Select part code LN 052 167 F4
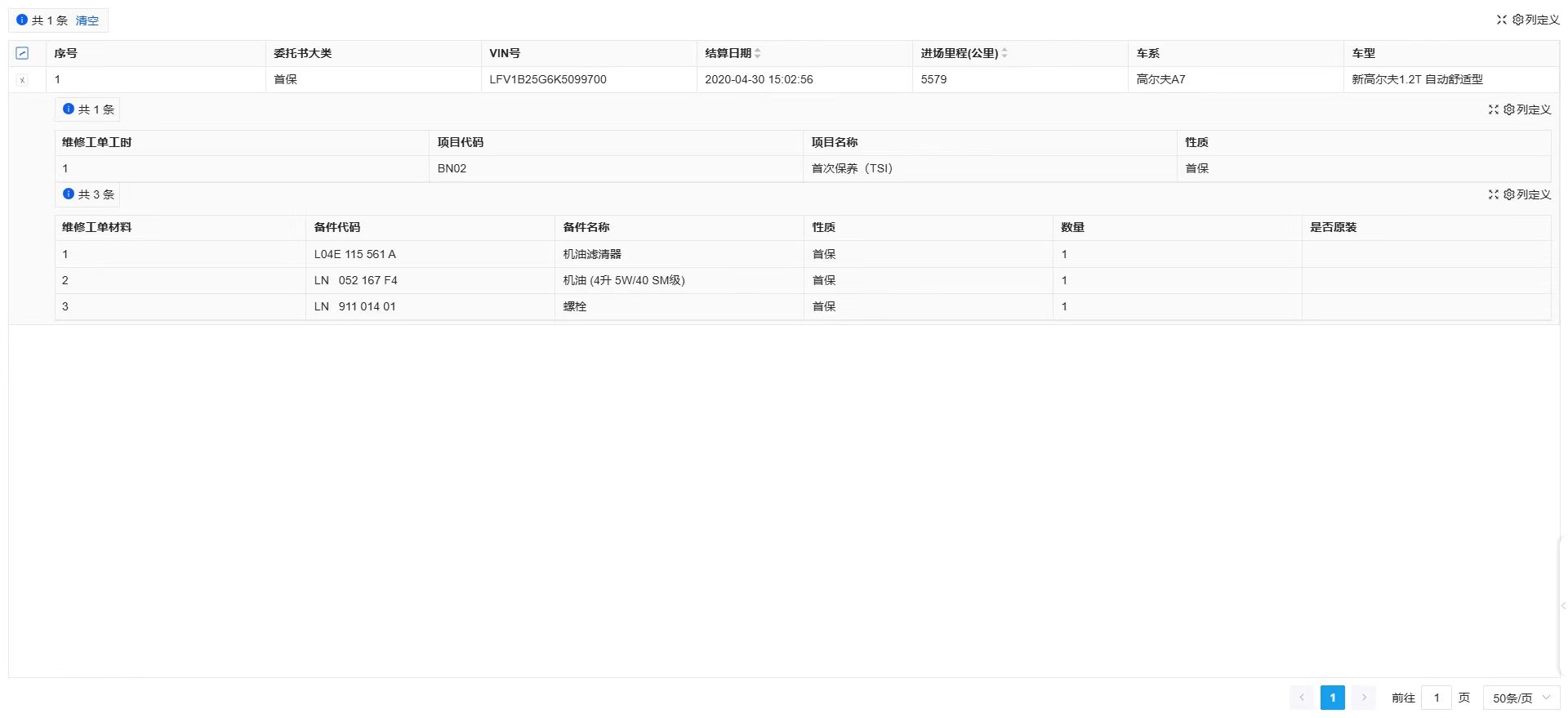1568x718 pixels. point(355,280)
